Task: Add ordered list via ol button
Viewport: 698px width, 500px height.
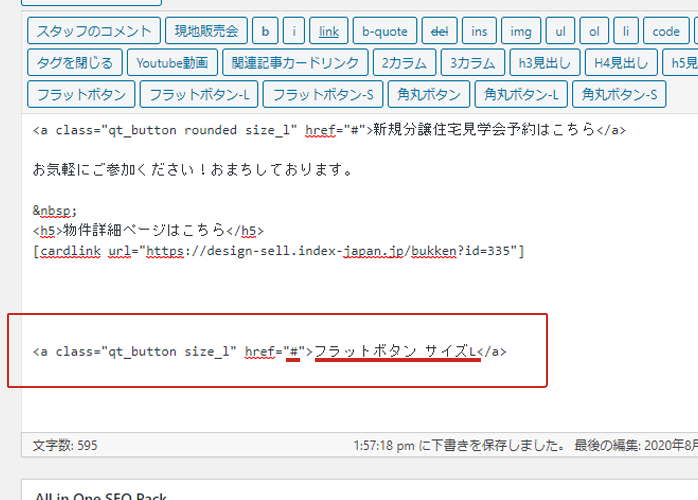Action: (x=594, y=31)
